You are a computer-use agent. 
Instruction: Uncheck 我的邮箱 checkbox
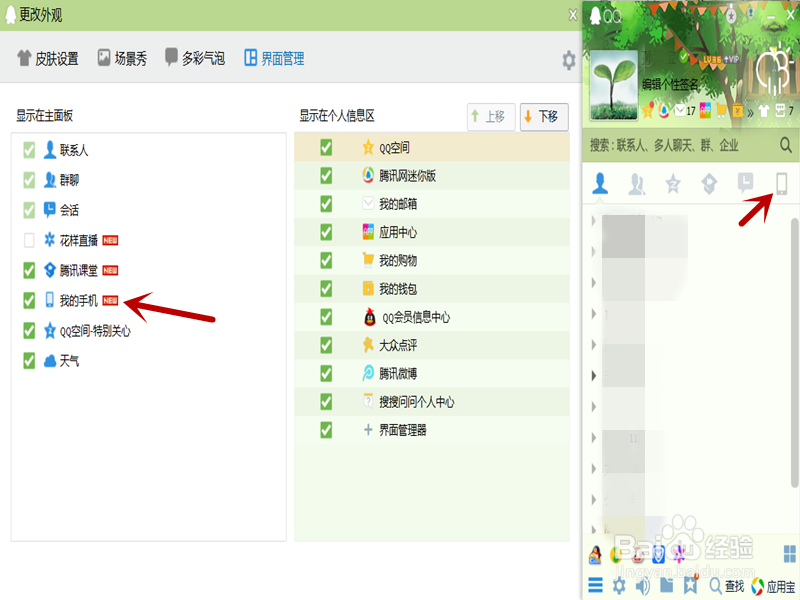pyautogui.click(x=326, y=204)
